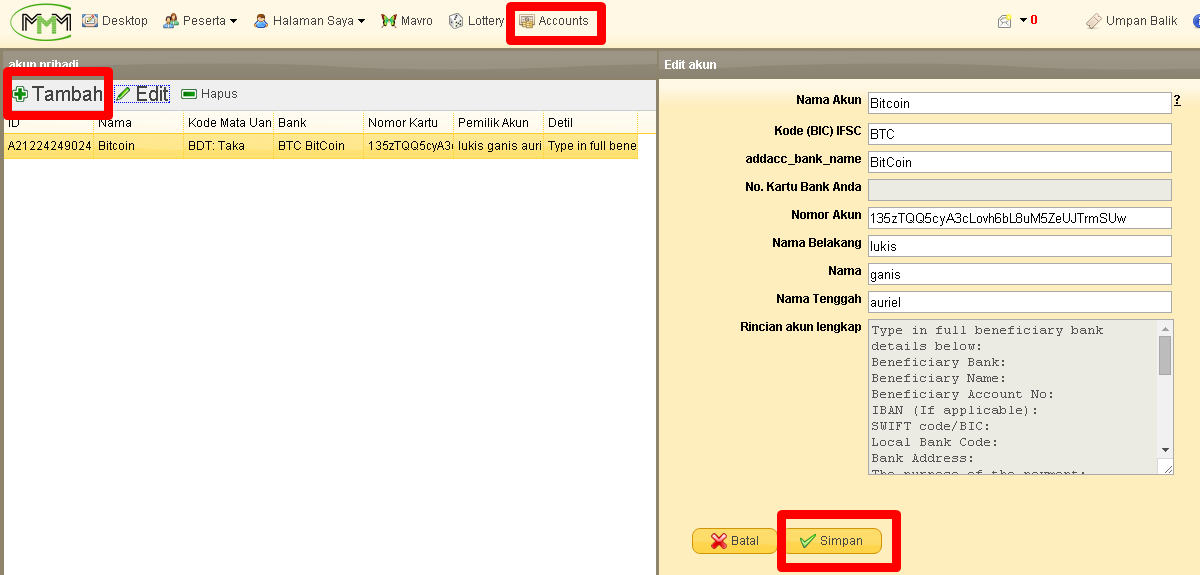Click the Umpan Balik eraser icon
The image size is (1200, 575).
(1093, 21)
